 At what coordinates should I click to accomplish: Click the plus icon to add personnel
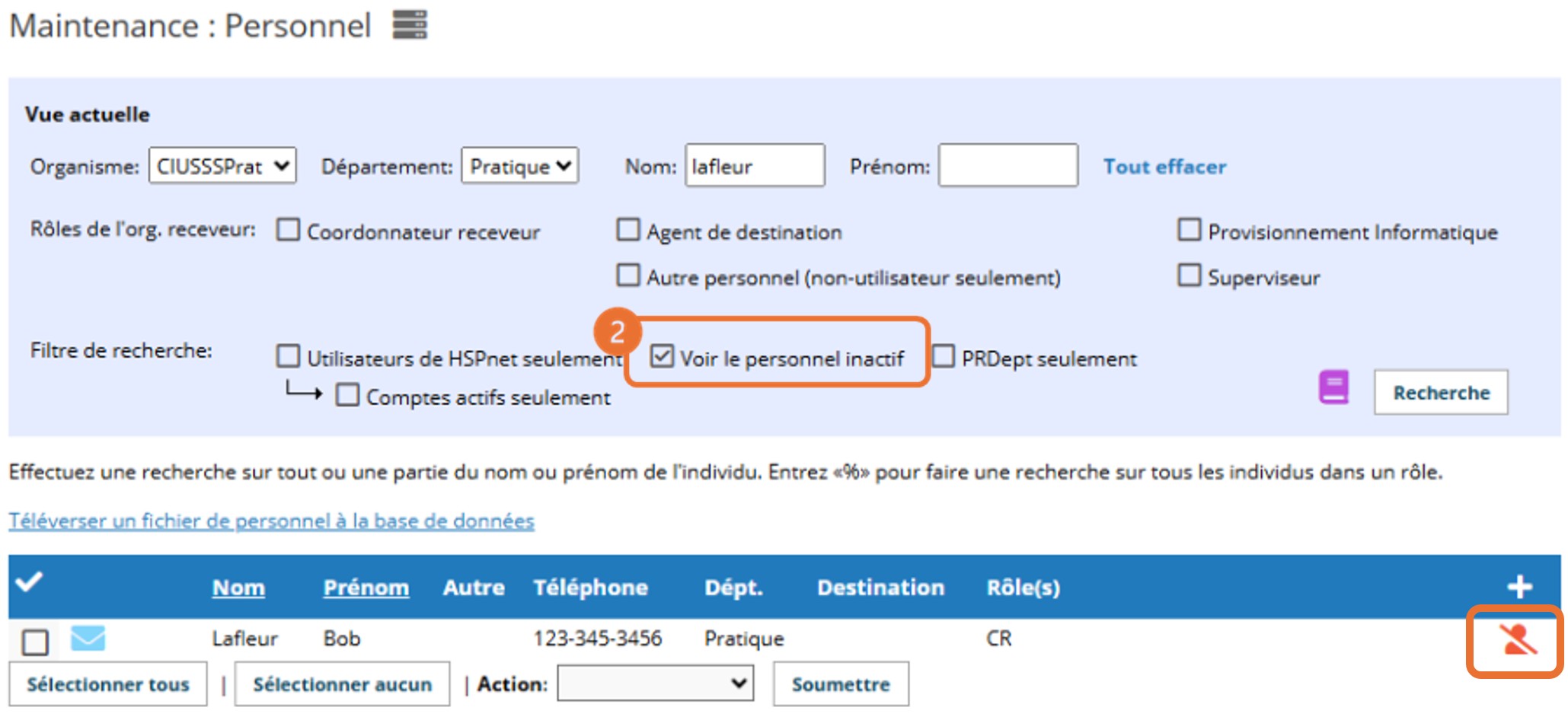[x=1519, y=586]
